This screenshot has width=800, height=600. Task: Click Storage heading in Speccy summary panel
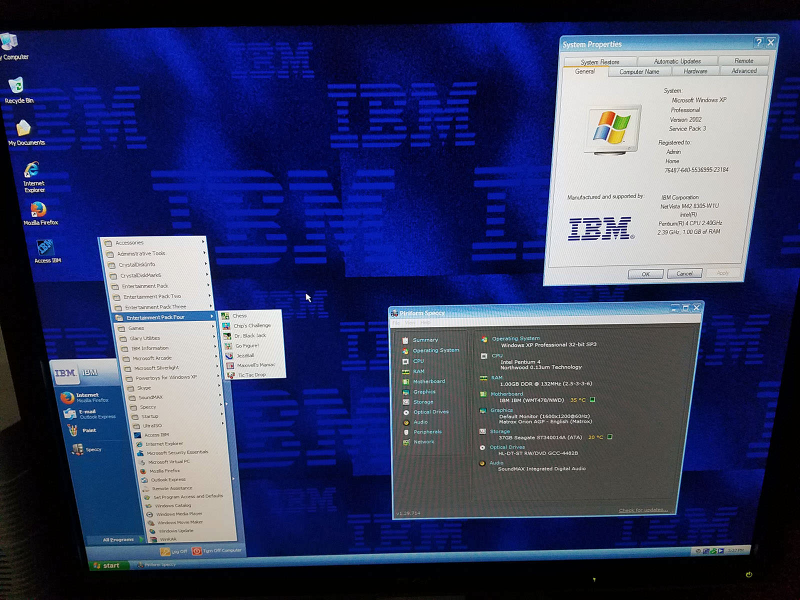point(499,431)
